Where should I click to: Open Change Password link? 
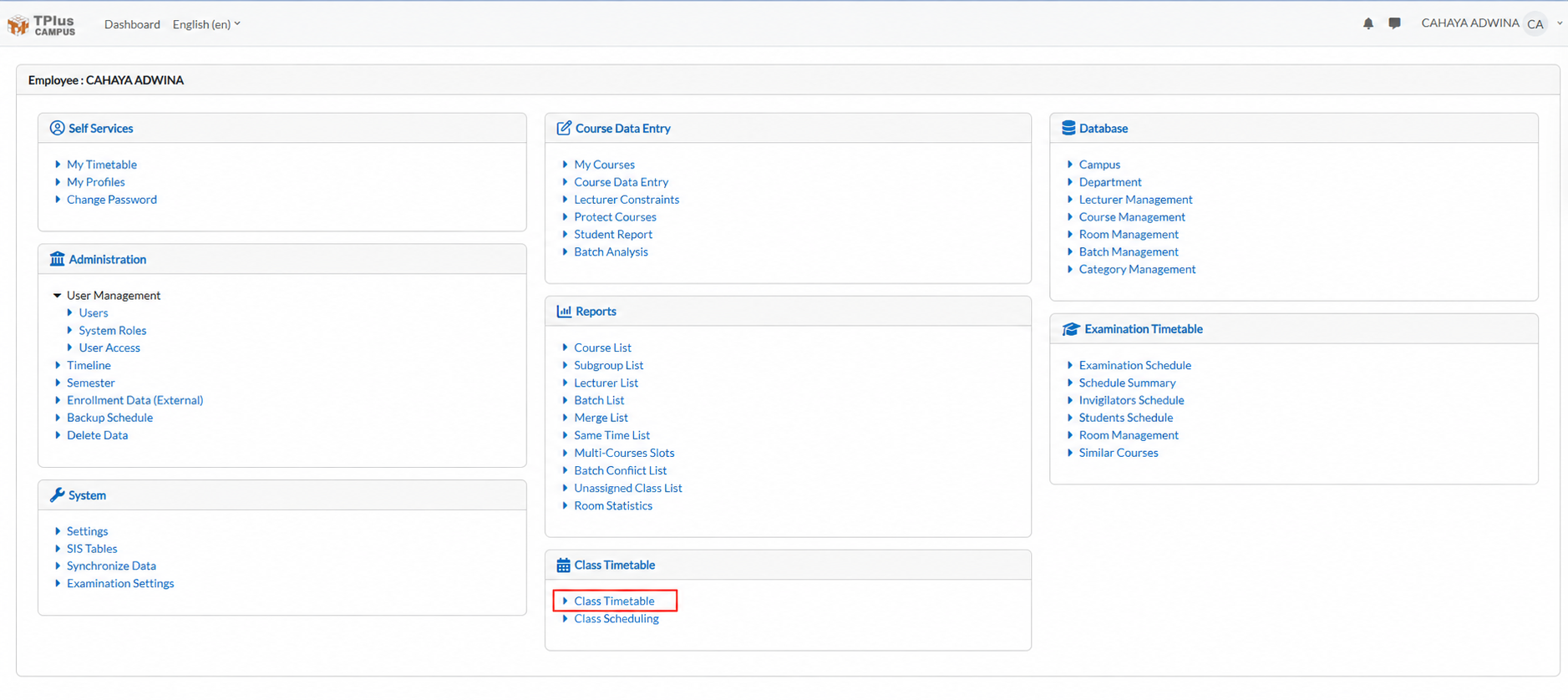point(112,200)
